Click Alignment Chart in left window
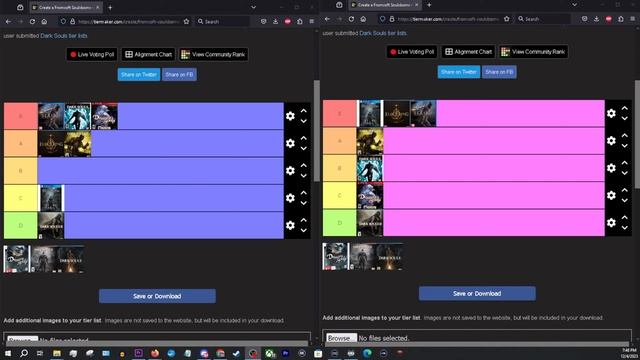Screen dimensions: 640x360 pos(148,54)
